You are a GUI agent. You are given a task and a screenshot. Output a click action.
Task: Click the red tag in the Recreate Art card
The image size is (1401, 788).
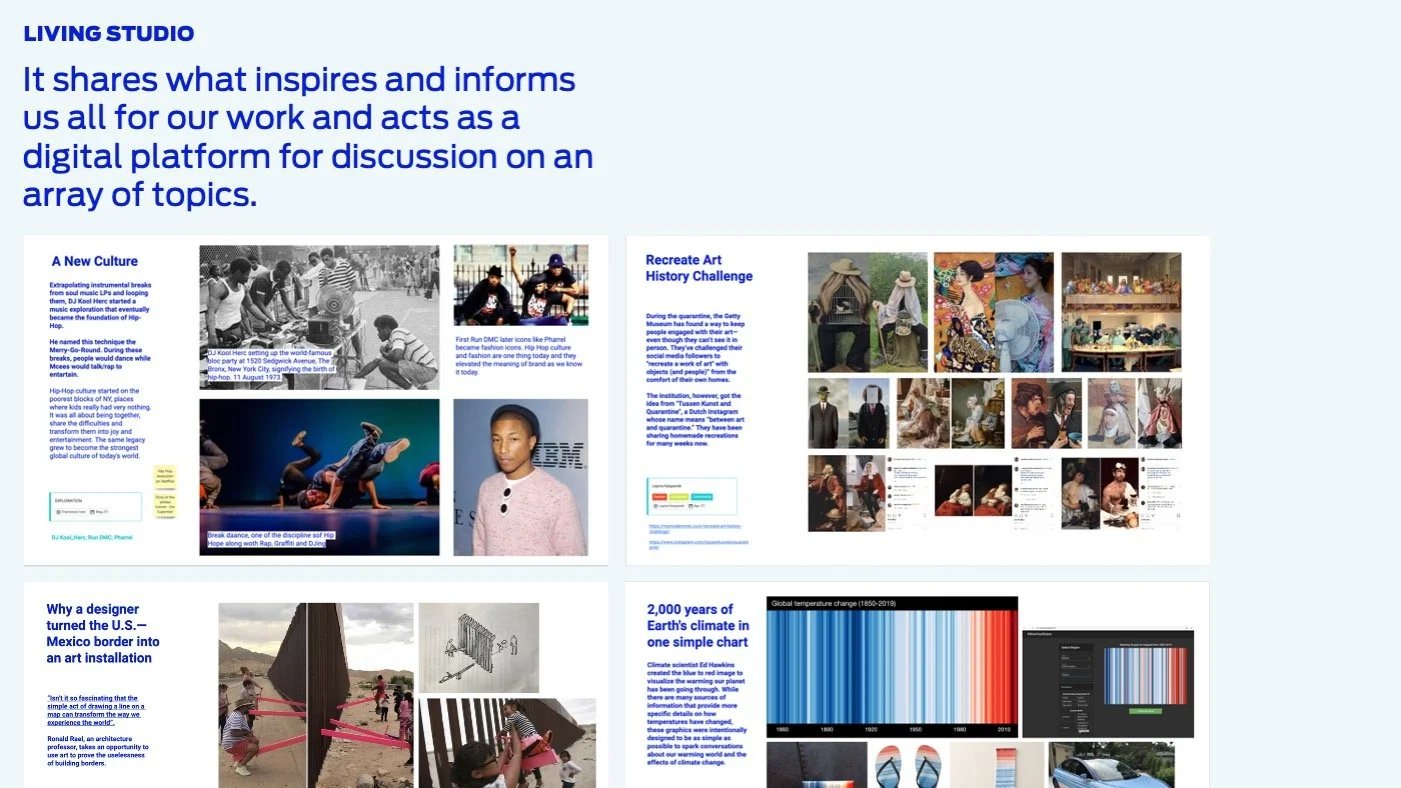[x=659, y=496]
